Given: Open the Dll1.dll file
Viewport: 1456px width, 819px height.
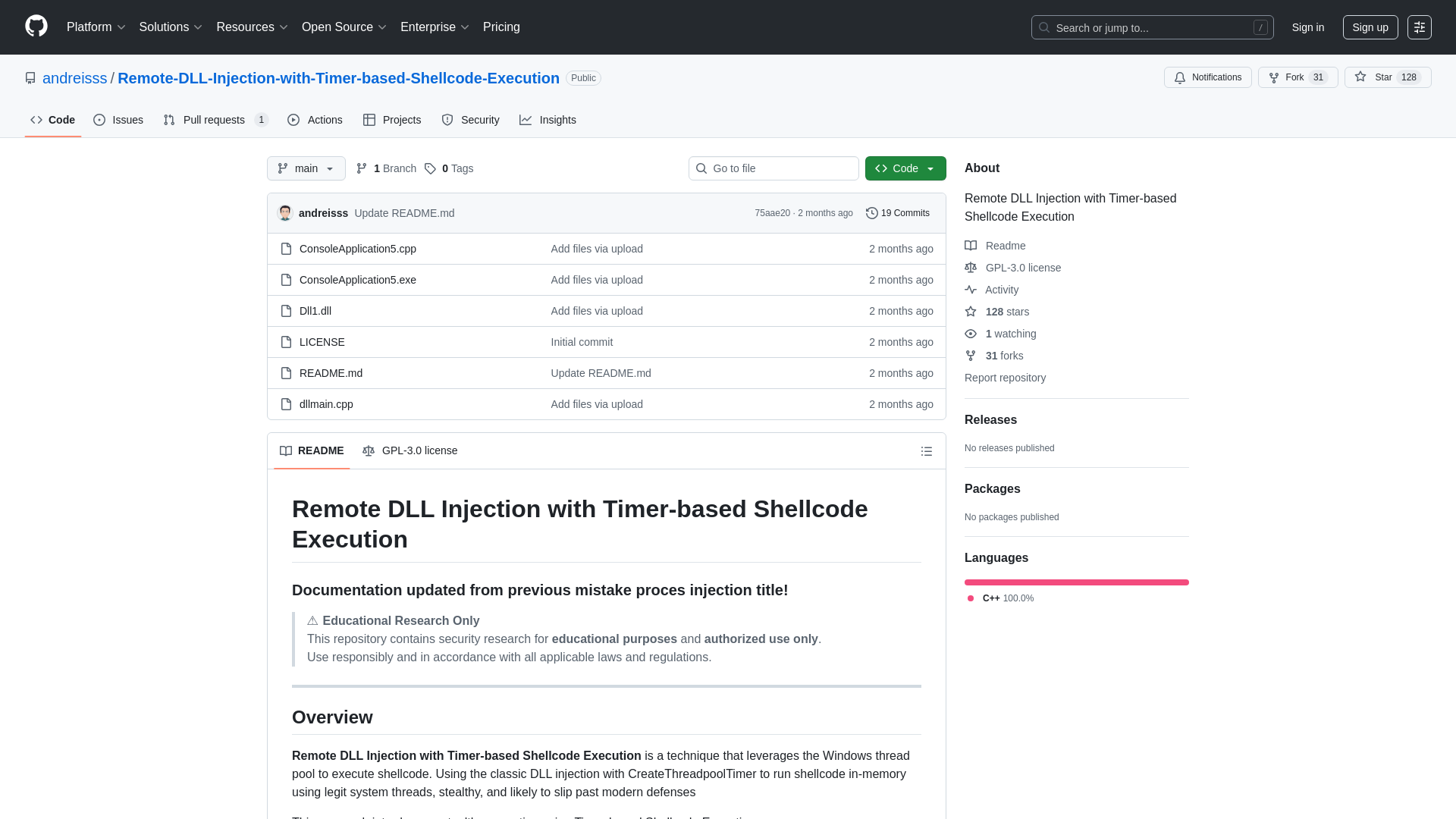Looking at the screenshot, I should pyautogui.click(x=315, y=311).
